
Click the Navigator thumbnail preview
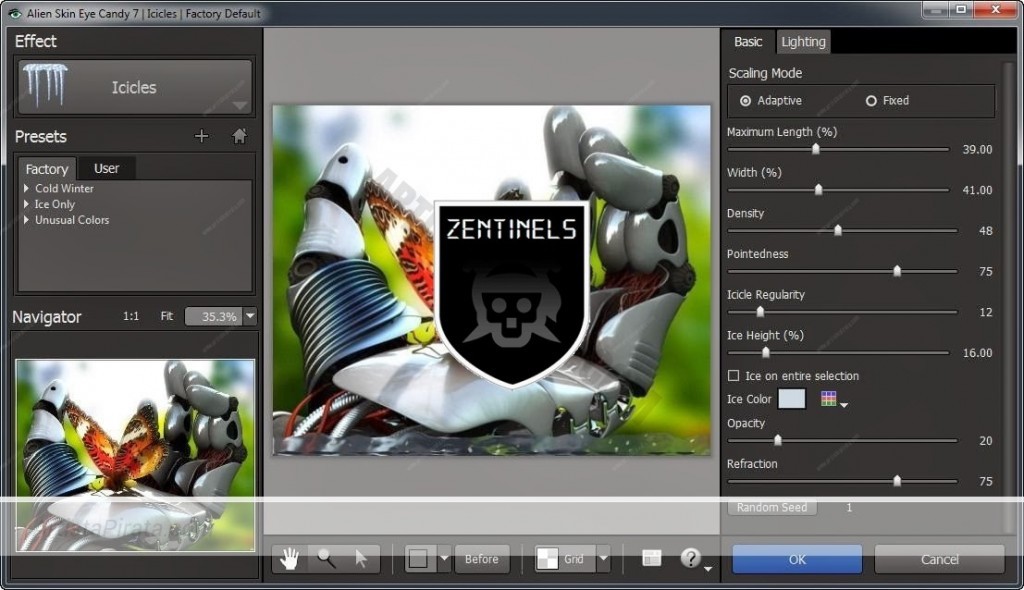click(135, 455)
